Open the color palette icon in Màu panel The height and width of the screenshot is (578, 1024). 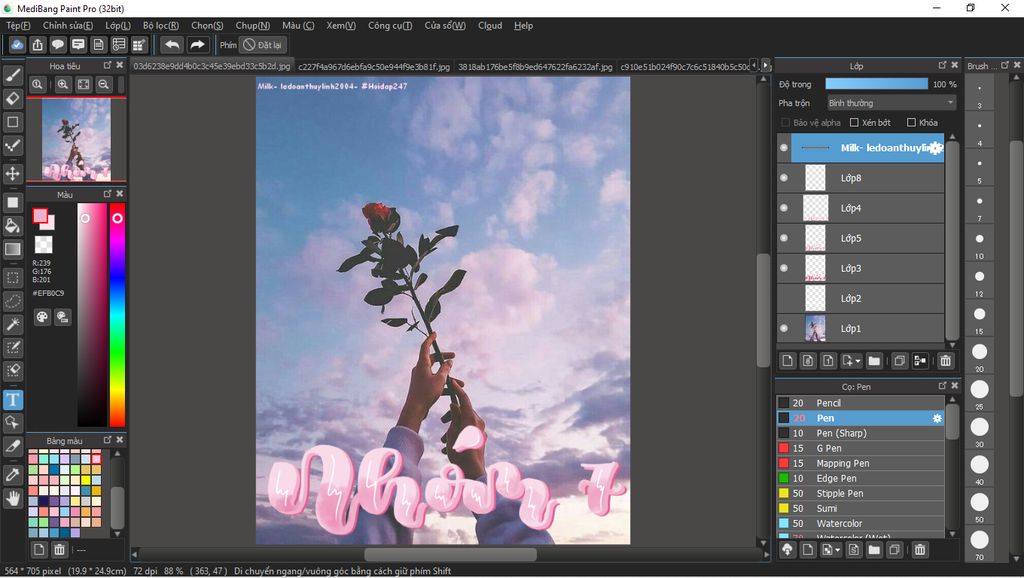[x=42, y=317]
